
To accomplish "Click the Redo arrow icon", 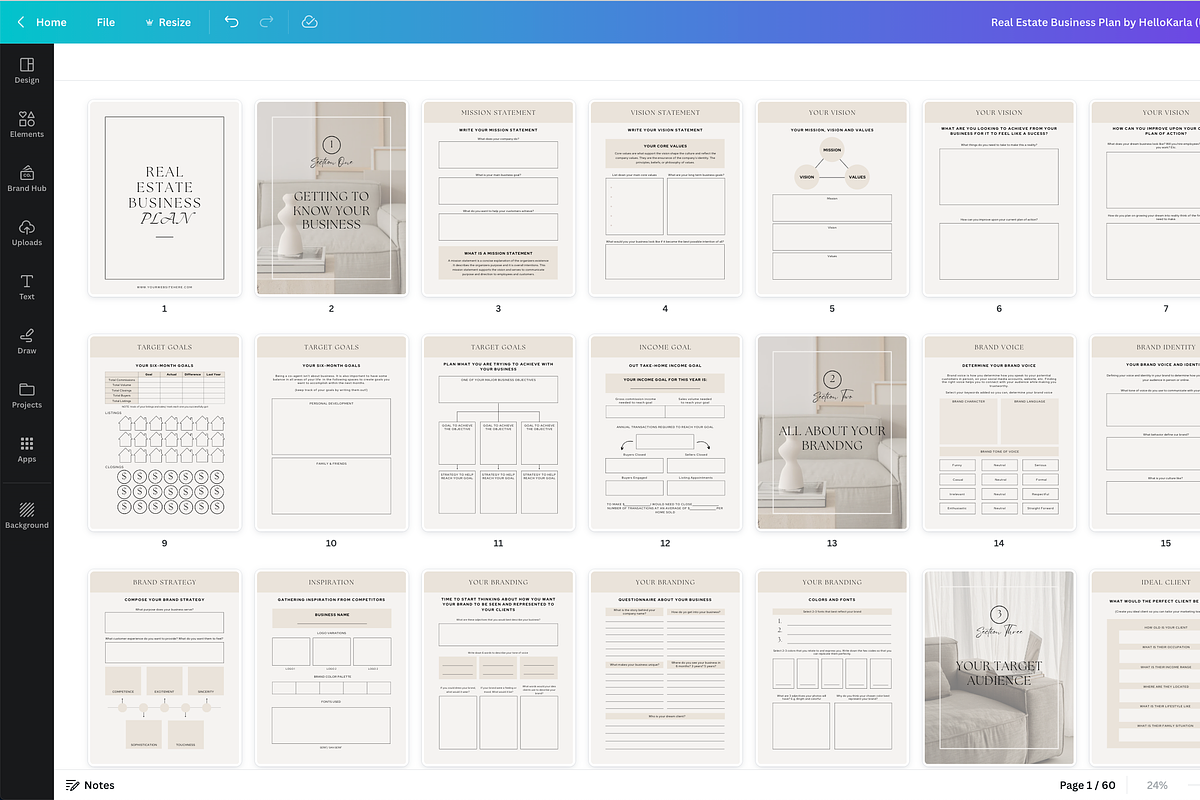I will tap(266, 22).
